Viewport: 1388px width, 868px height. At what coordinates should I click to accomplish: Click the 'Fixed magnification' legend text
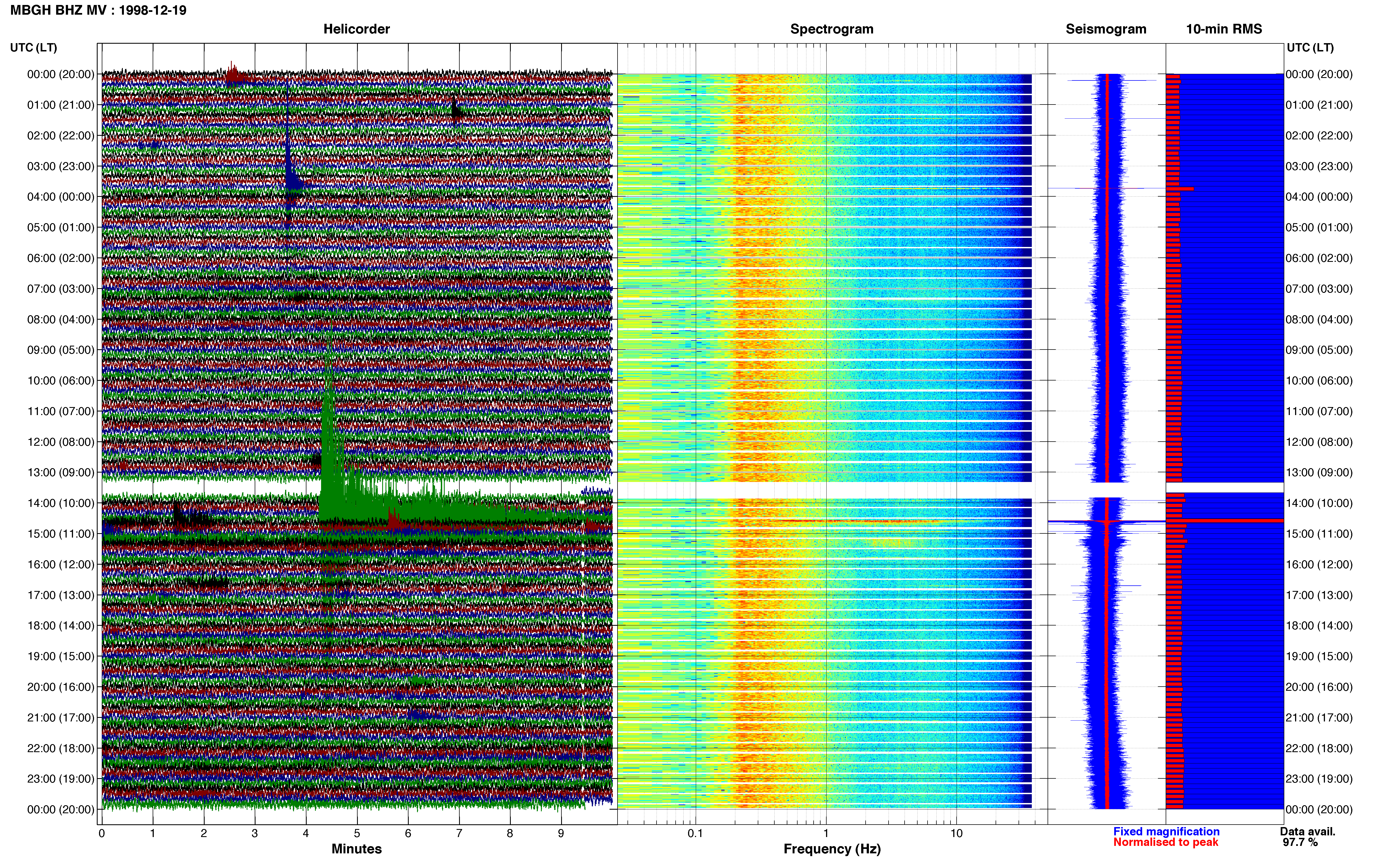1166,831
